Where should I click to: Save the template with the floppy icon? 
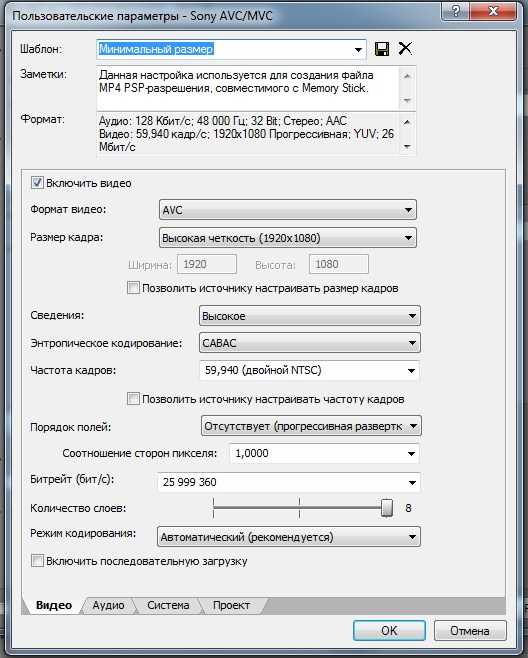click(x=382, y=49)
